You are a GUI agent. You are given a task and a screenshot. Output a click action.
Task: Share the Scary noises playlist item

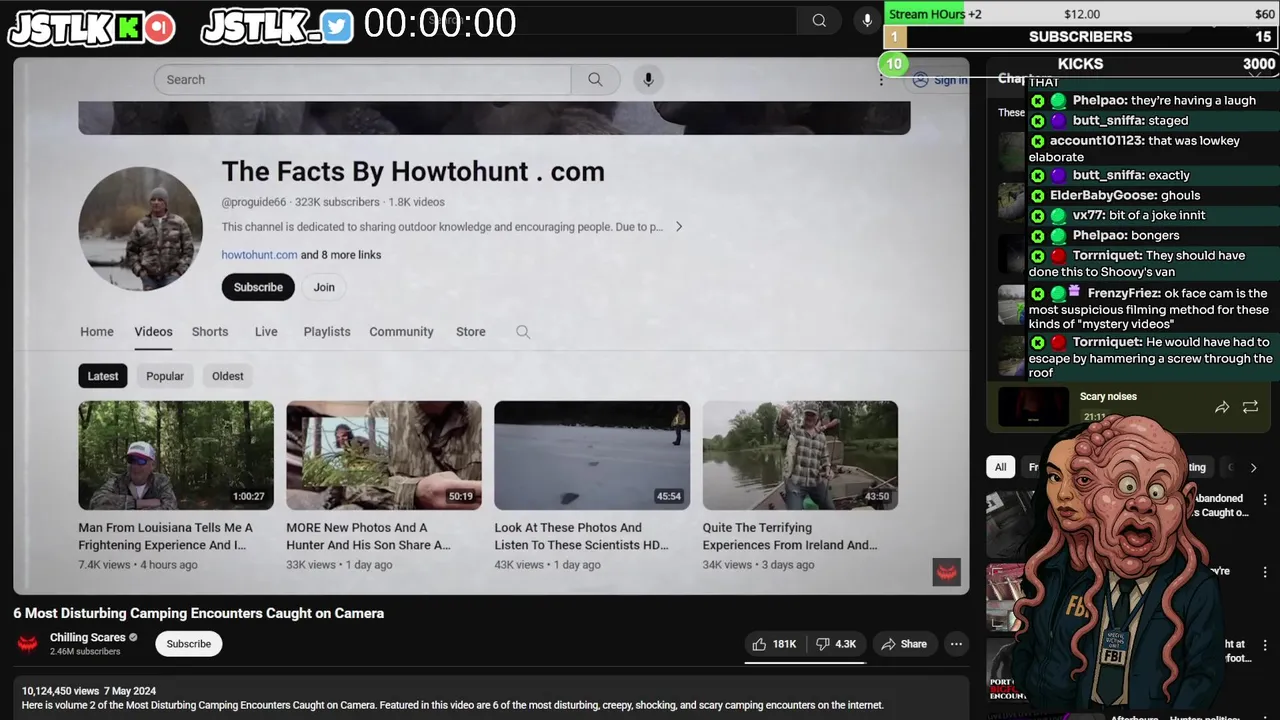[1222, 407]
